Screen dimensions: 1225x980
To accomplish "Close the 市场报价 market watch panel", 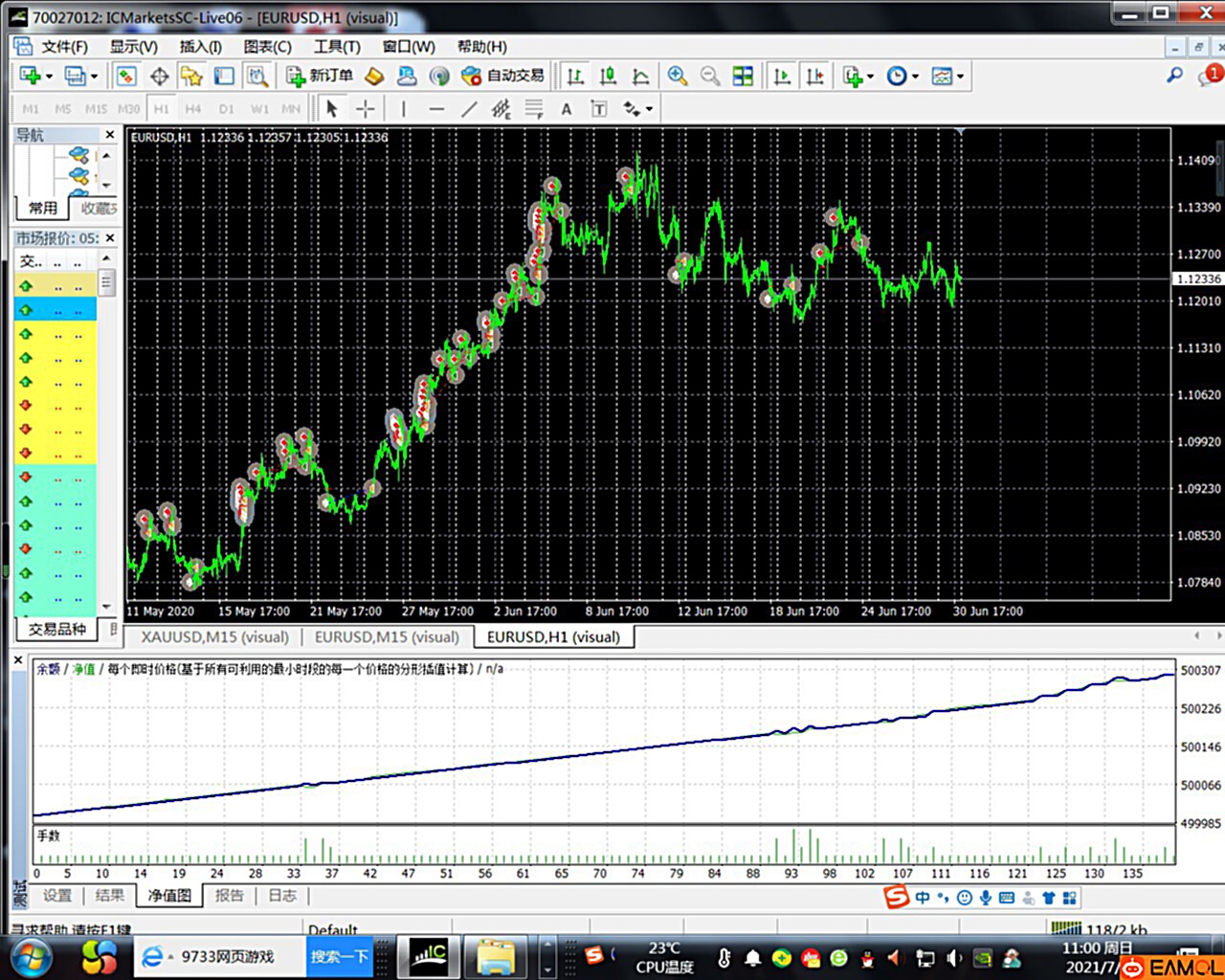I will click(110, 237).
